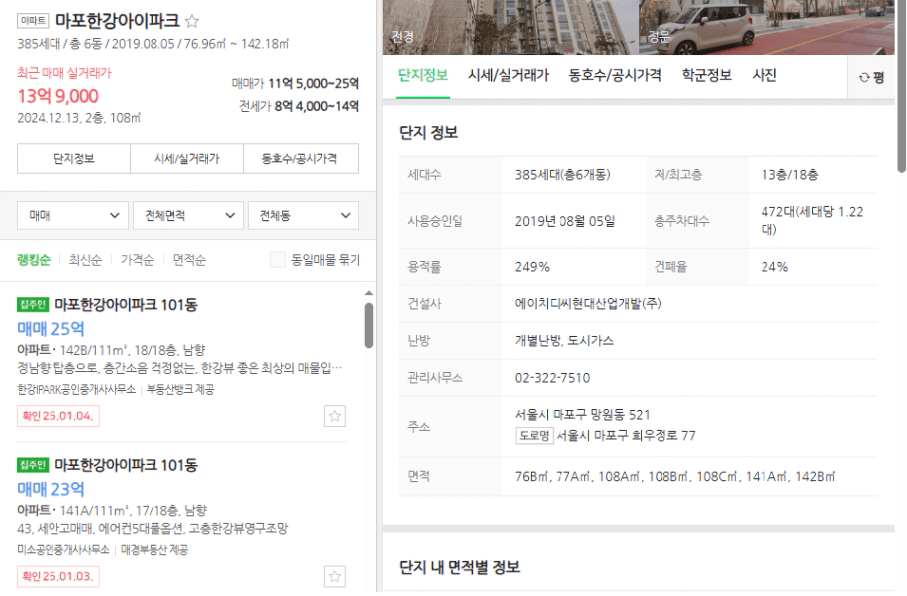Click the 미소공인중개사사무소 agency name
The image size is (907, 596).
click(x=63, y=550)
